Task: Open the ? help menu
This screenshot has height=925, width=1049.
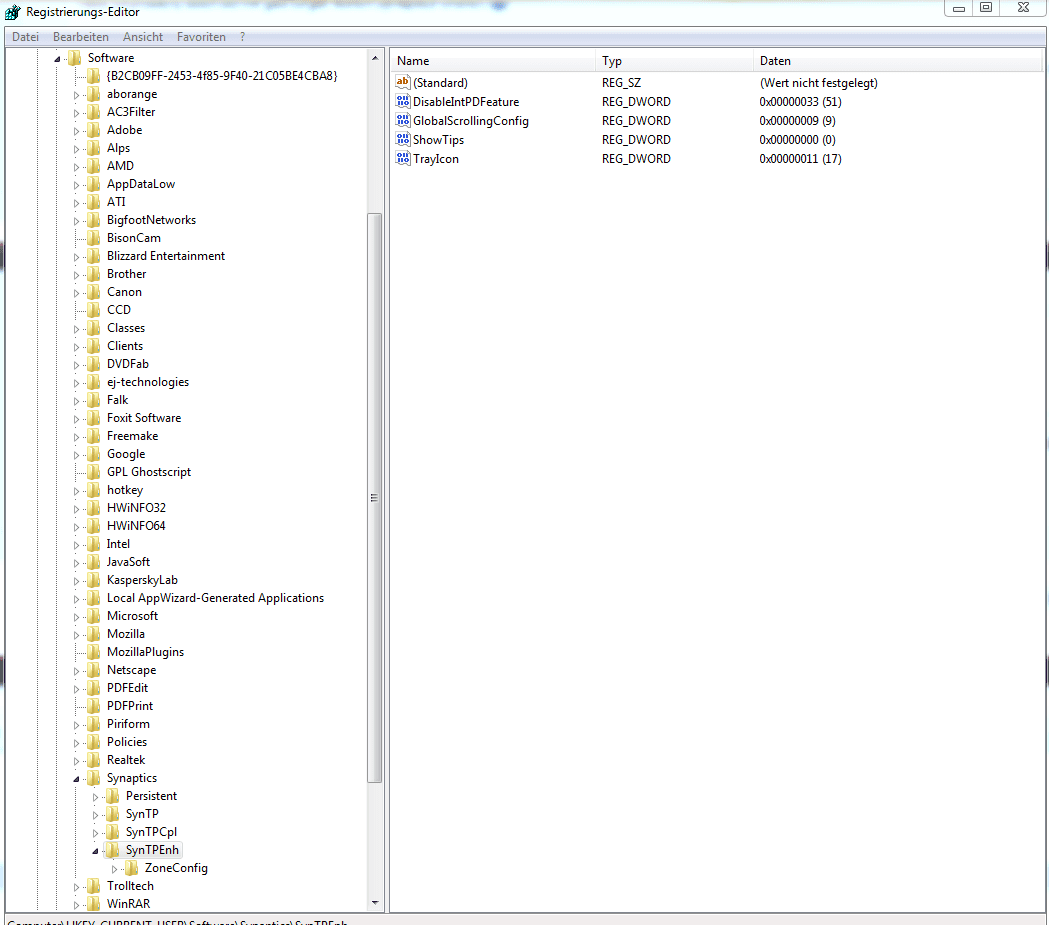Action: click(x=242, y=37)
